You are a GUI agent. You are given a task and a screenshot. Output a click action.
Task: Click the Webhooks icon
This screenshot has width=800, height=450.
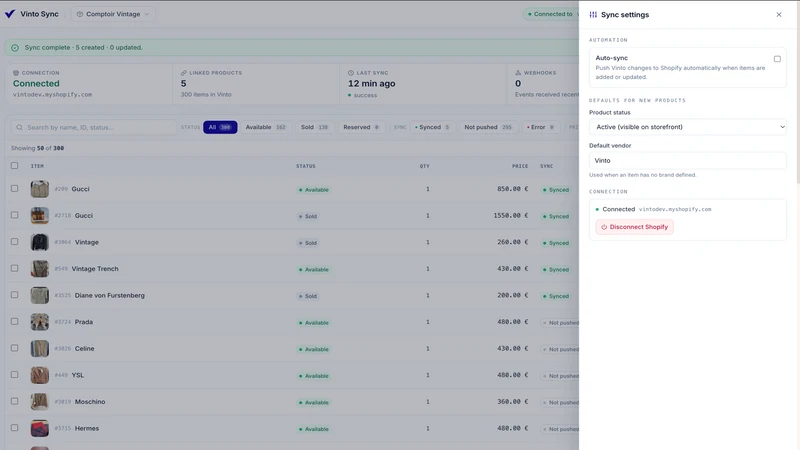coord(518,73)
